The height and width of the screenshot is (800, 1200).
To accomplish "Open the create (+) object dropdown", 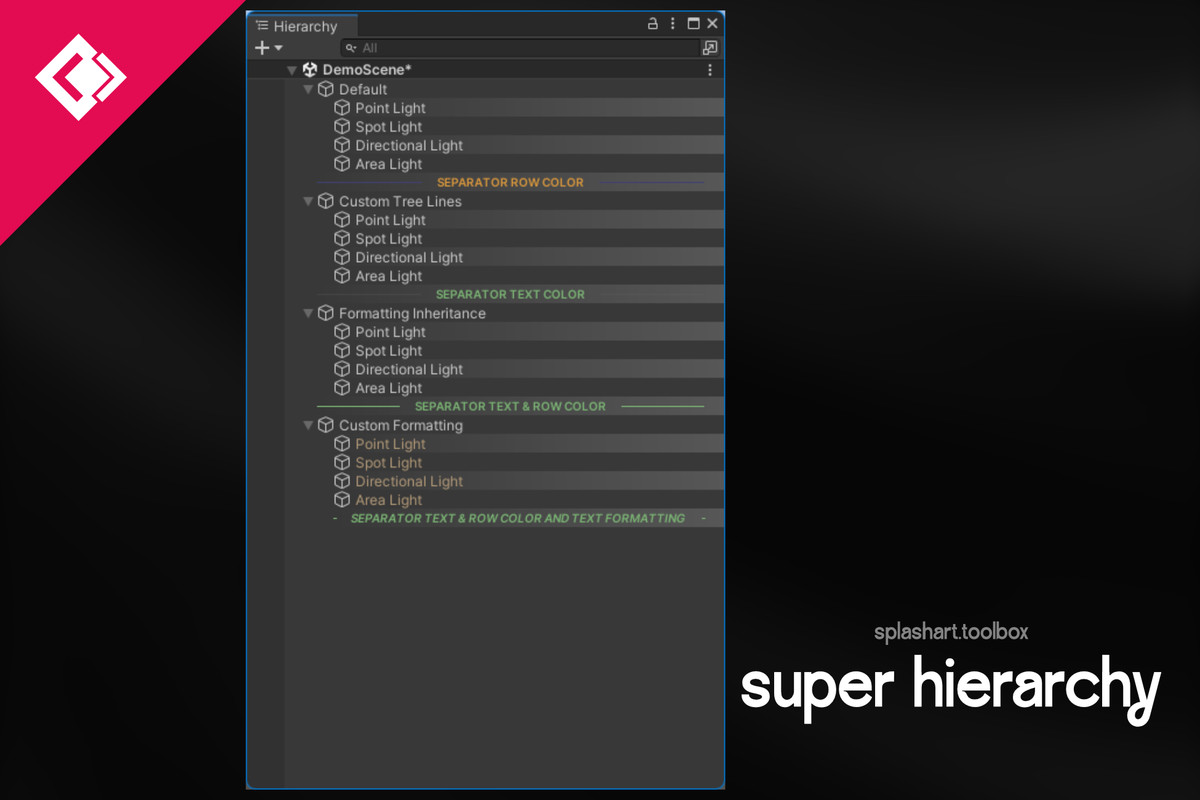I will (269, 47).
